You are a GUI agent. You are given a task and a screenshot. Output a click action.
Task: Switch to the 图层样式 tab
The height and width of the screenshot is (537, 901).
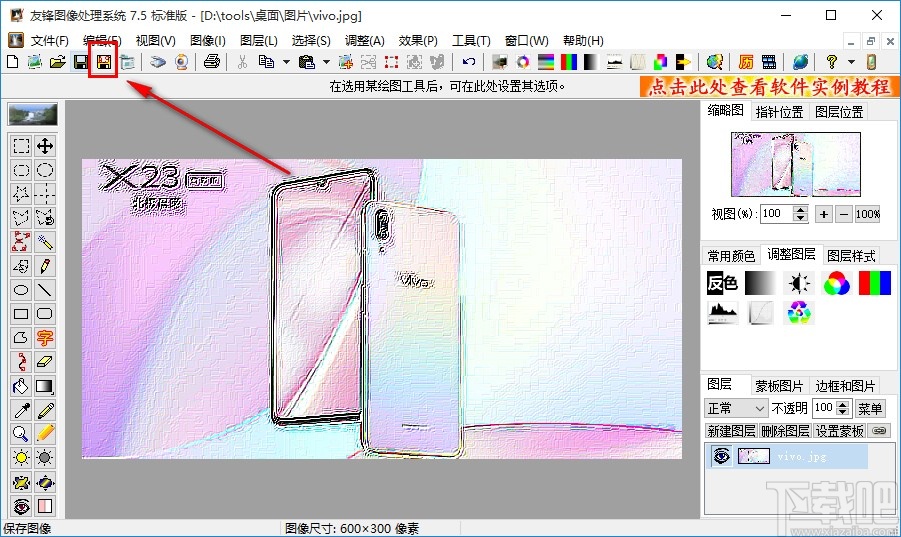[x=850, y=256]
